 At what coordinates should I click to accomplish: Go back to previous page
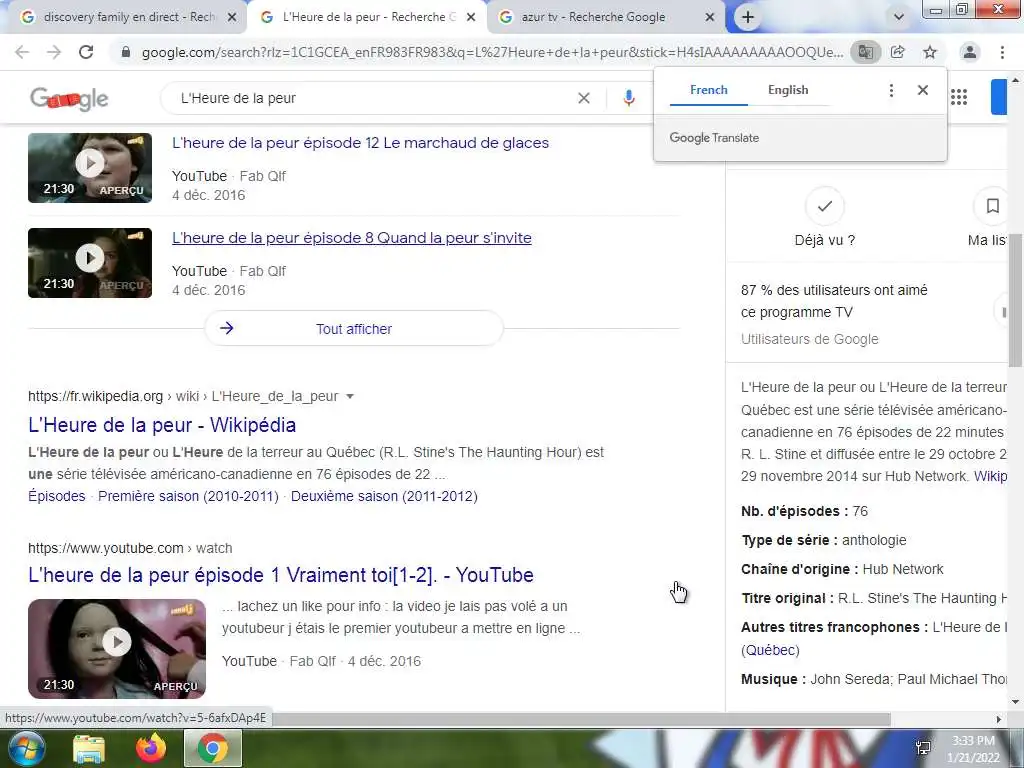[22, 52]
